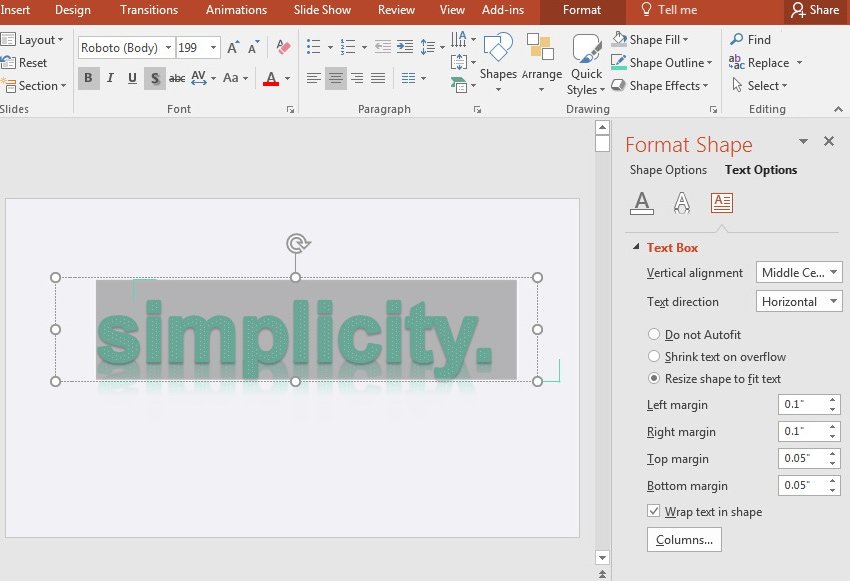Decrease list indent level

tap(383, 47)
